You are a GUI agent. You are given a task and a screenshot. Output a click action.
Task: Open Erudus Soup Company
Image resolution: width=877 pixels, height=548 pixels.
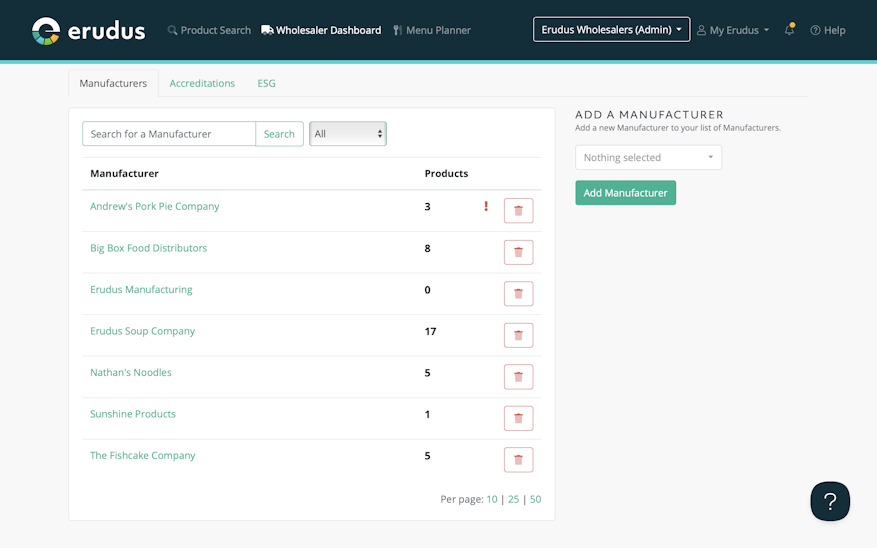(143, 331)
